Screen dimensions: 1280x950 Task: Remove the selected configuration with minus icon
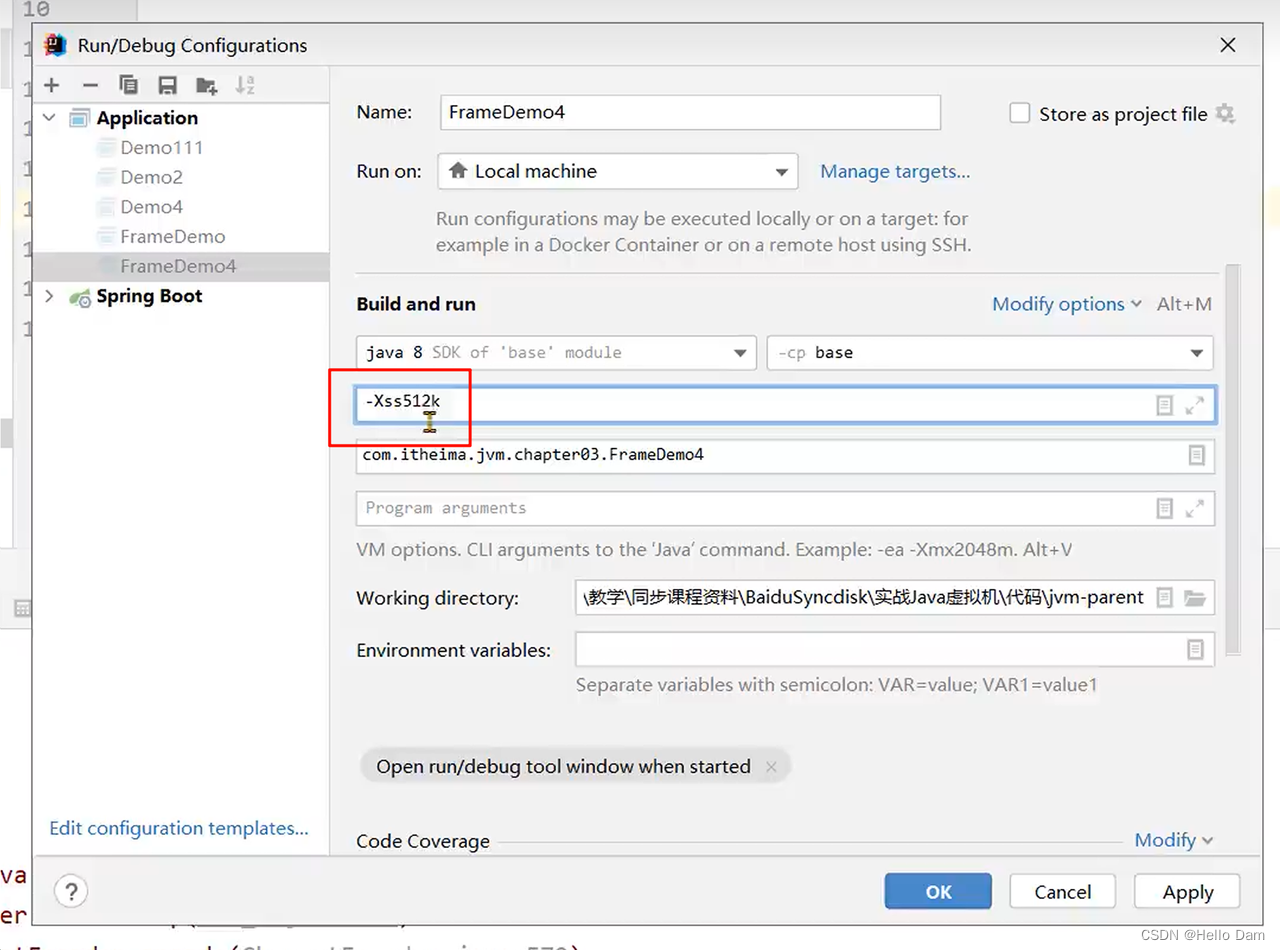pyautogui.click(x=90, y=85)
